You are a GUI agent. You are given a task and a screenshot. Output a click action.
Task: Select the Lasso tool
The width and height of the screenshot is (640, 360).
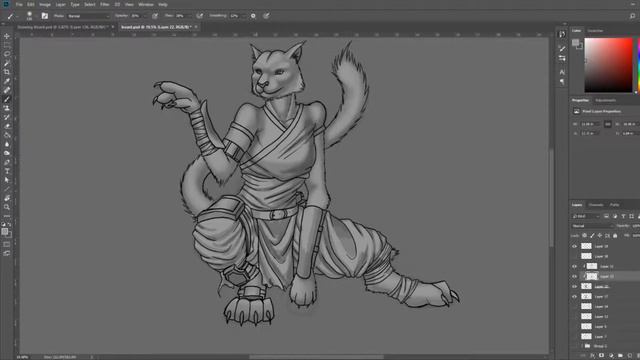[7, 54]
